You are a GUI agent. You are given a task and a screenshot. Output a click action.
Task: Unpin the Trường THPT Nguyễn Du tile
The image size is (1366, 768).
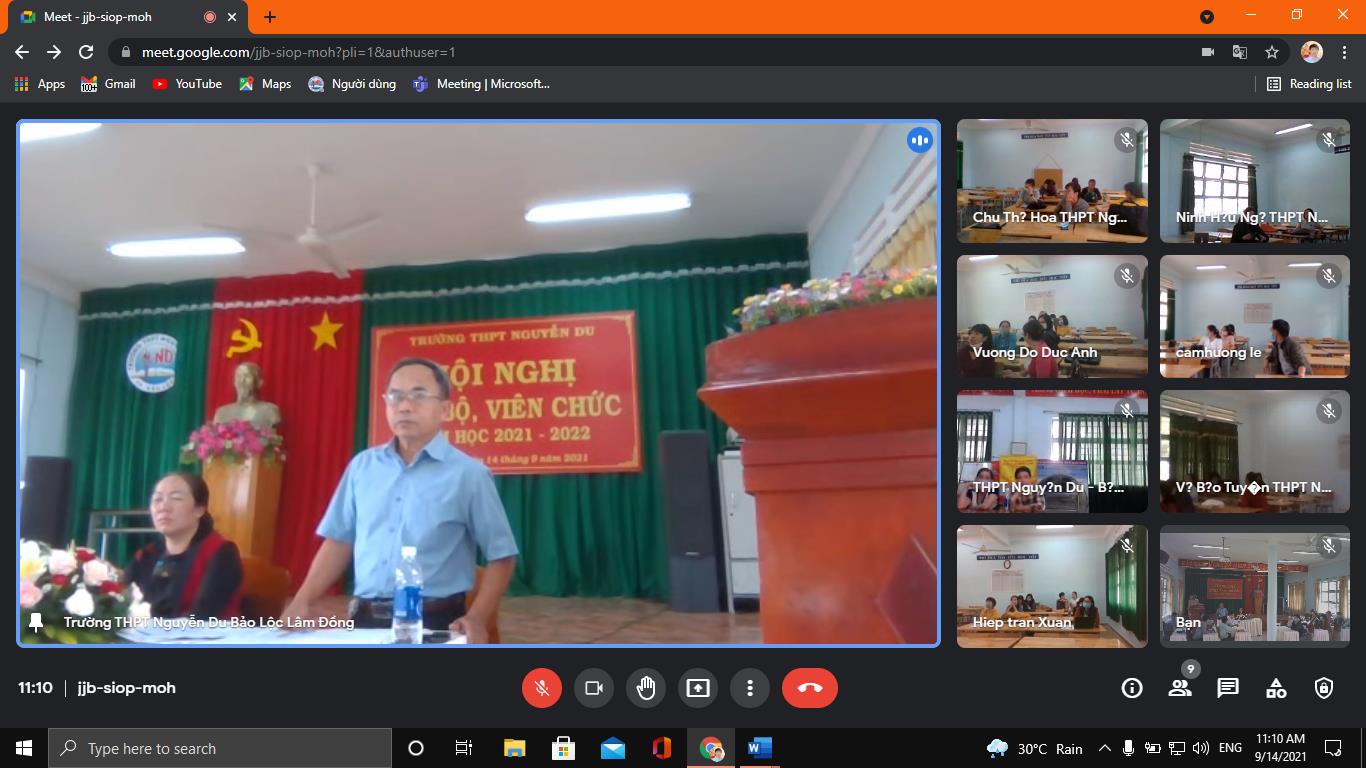click(x=35, y=621)
